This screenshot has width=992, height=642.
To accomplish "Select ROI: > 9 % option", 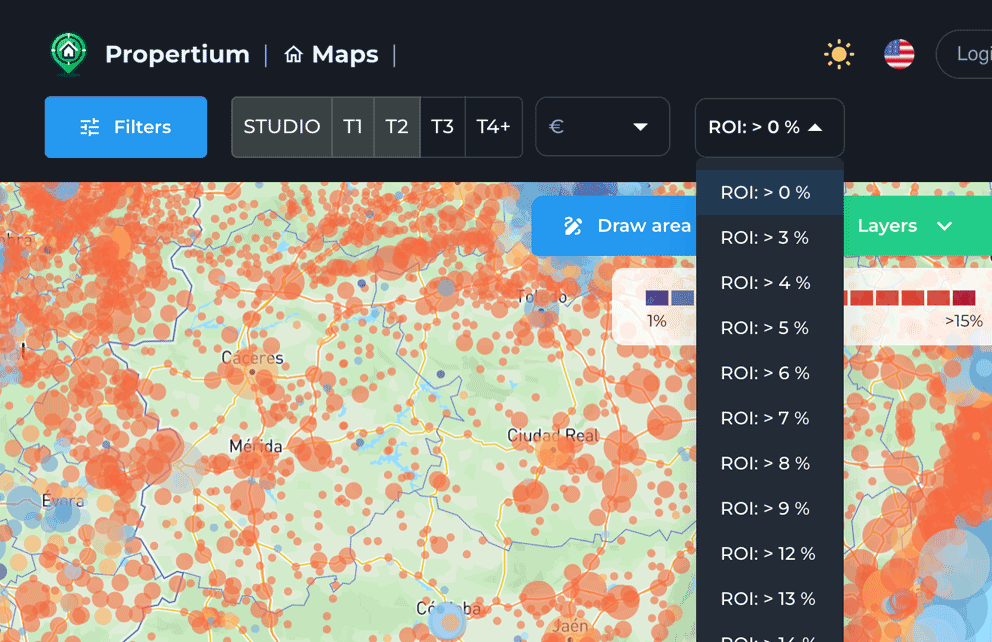I will (770, 509).
